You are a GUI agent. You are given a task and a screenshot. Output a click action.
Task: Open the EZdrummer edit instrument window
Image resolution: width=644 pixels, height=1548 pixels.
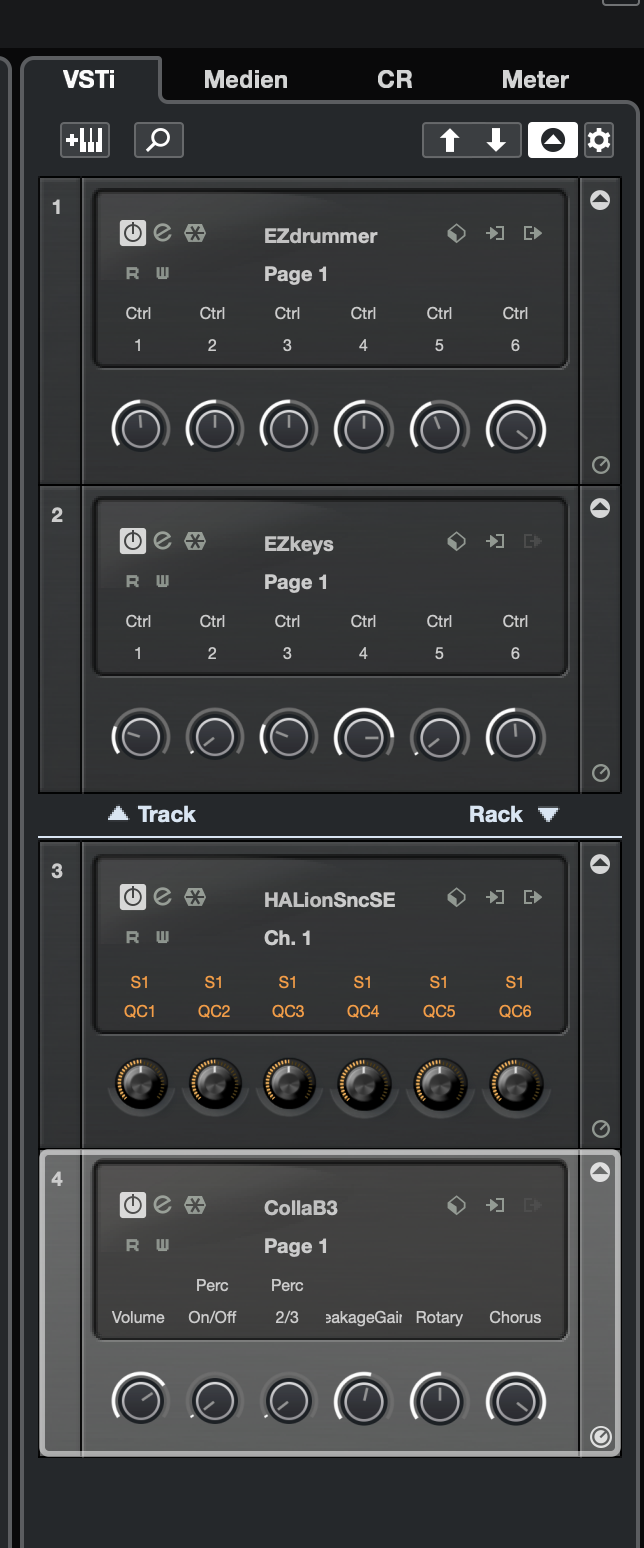163,233
